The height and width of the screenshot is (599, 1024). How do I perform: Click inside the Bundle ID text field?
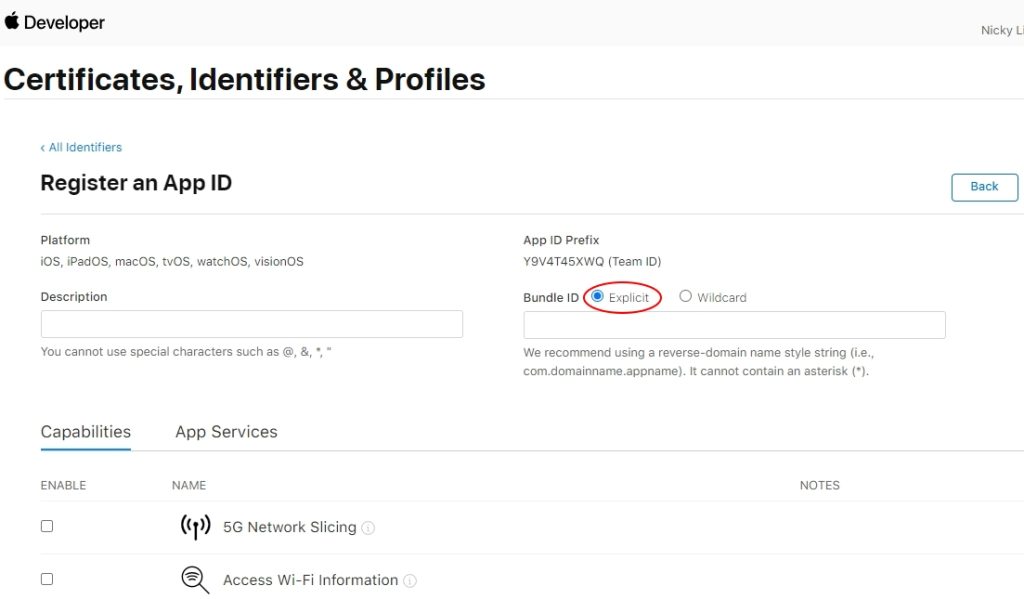coord(734,324)
